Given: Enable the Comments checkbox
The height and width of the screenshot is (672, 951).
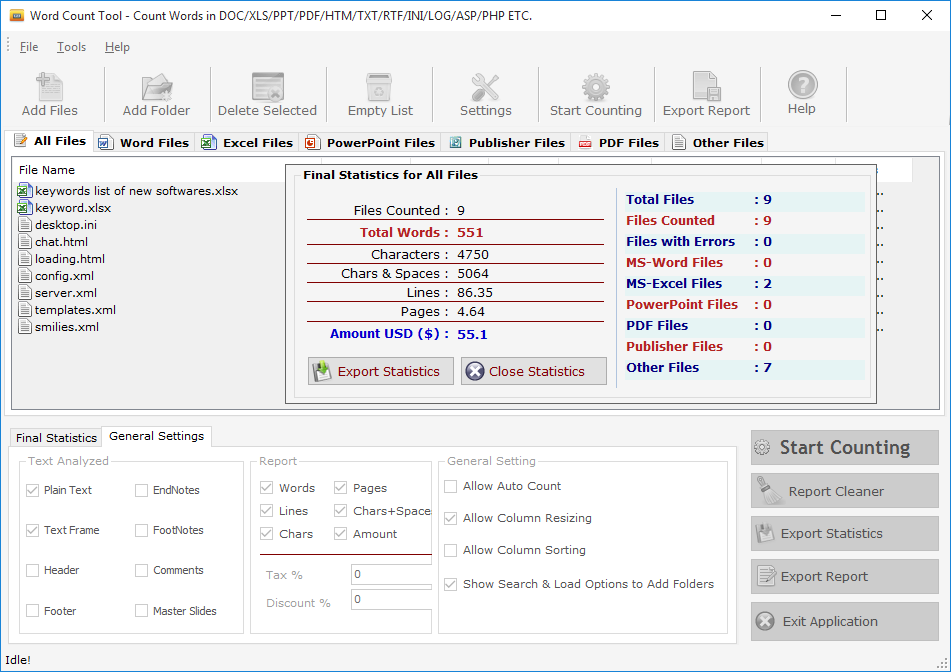Looking at the screenshot, I should 141,570.
